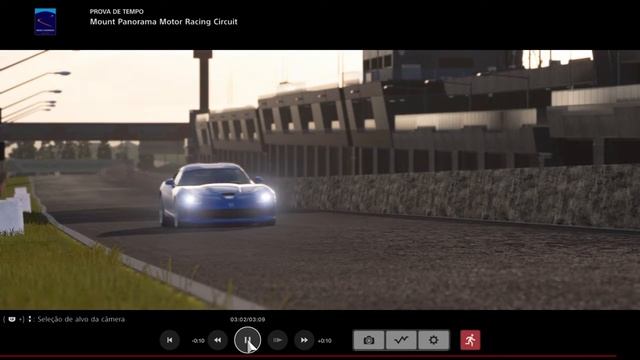This screenshot has height=360, width=640.
Task: Open replay settings with the gear icon
Action: tap(433, 340)
